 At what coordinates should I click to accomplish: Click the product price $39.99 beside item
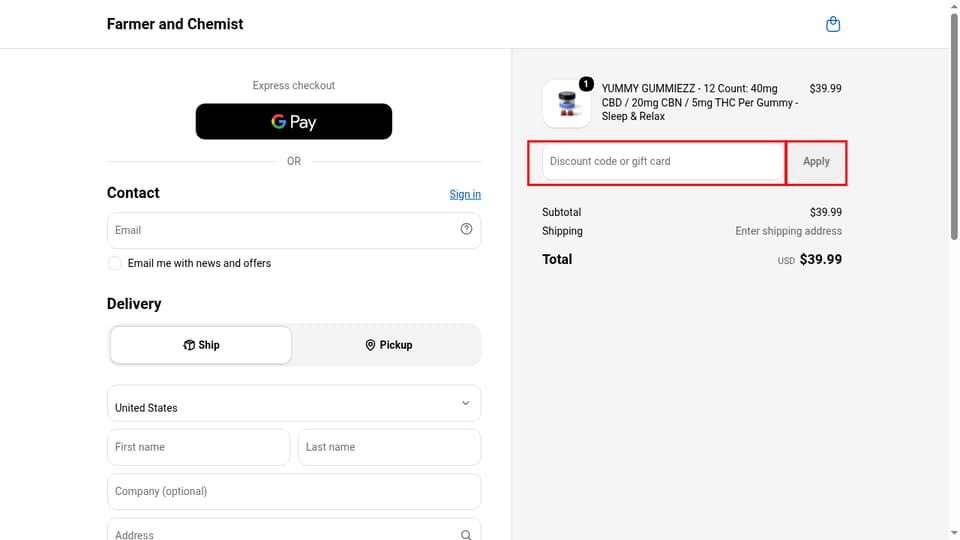point(825,88)
